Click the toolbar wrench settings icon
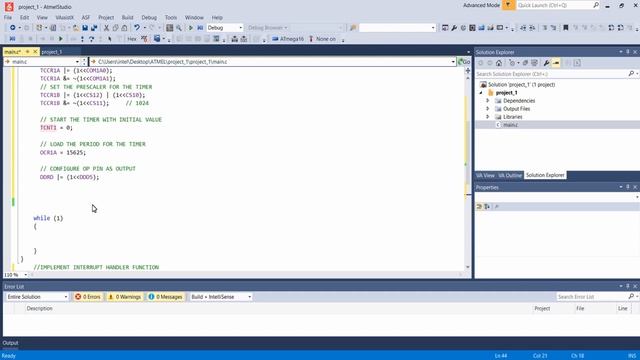640x360 pixels. pos(454,28)
